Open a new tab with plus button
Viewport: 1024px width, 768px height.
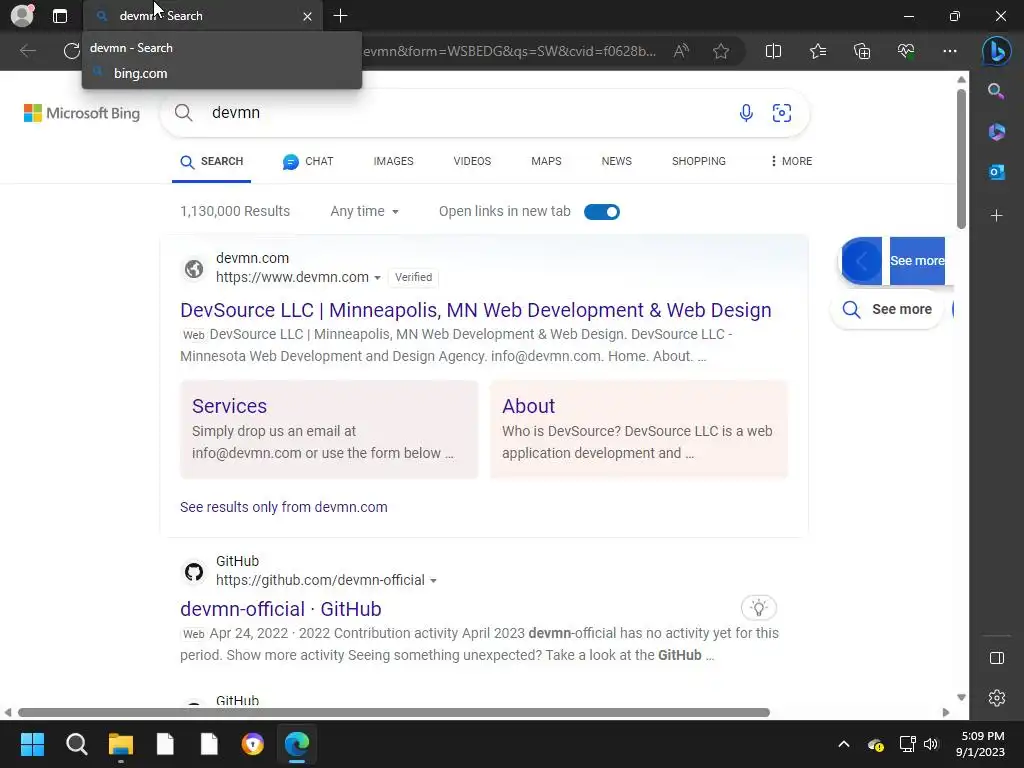point(340,16)
